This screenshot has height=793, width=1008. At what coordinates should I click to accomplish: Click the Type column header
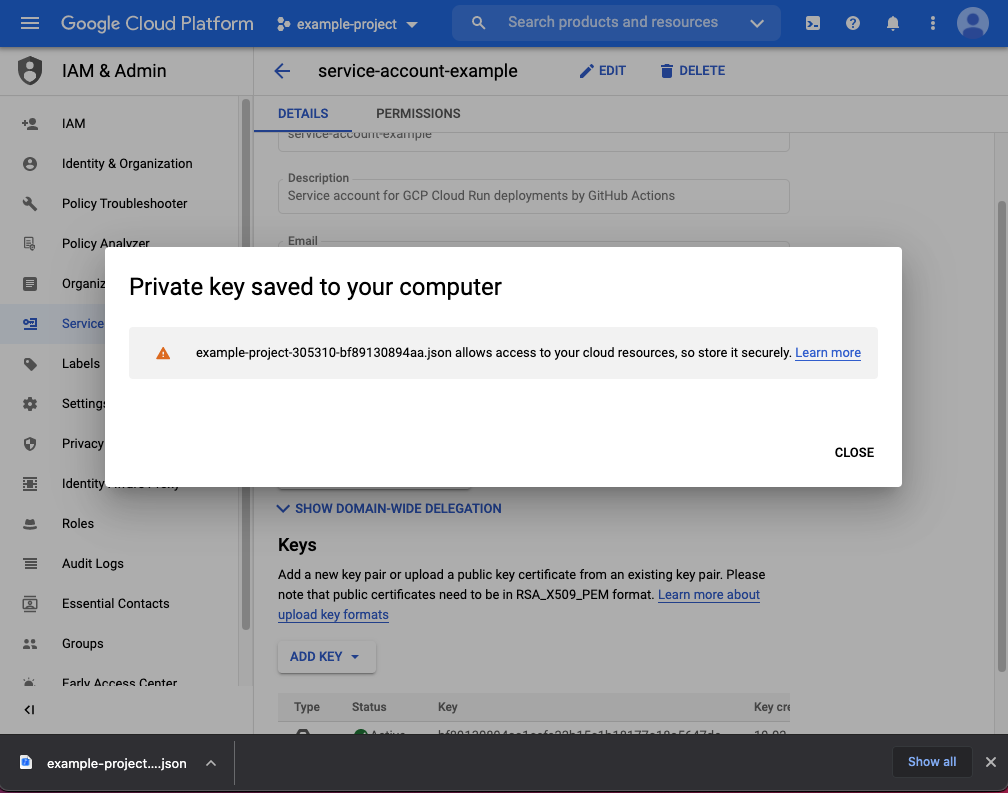307,707
